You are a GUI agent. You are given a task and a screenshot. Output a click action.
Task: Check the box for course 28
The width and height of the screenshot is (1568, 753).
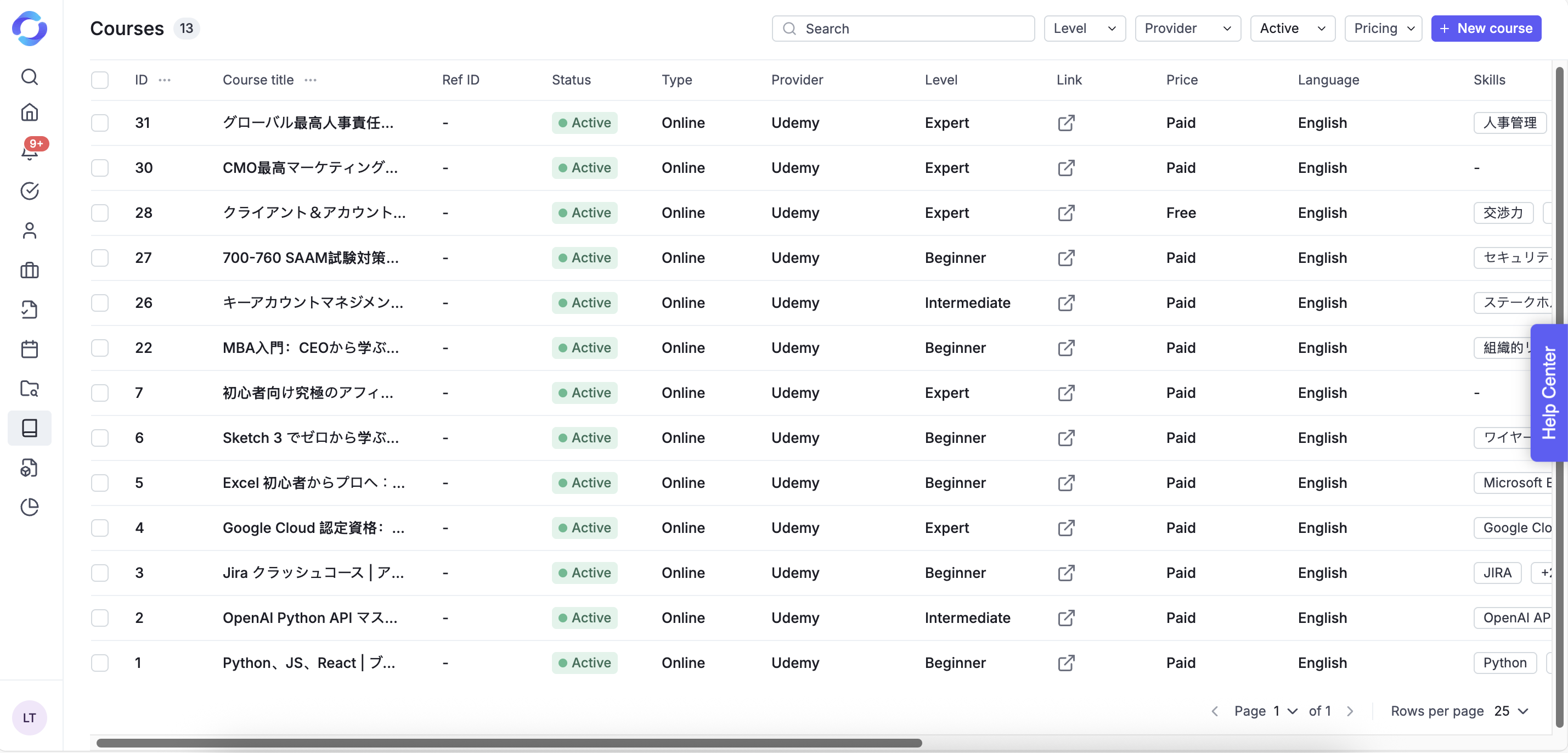click(100, 213)
